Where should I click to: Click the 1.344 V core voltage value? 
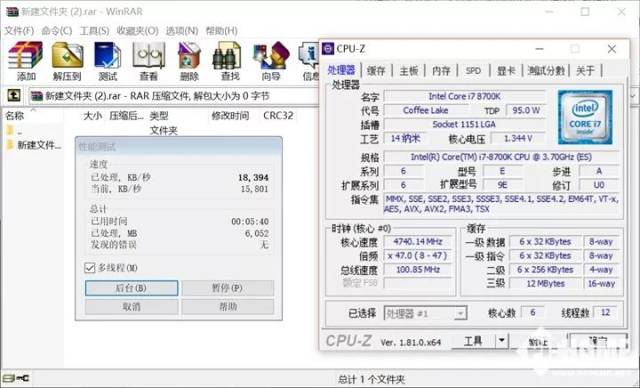click(x=518, y=138)
